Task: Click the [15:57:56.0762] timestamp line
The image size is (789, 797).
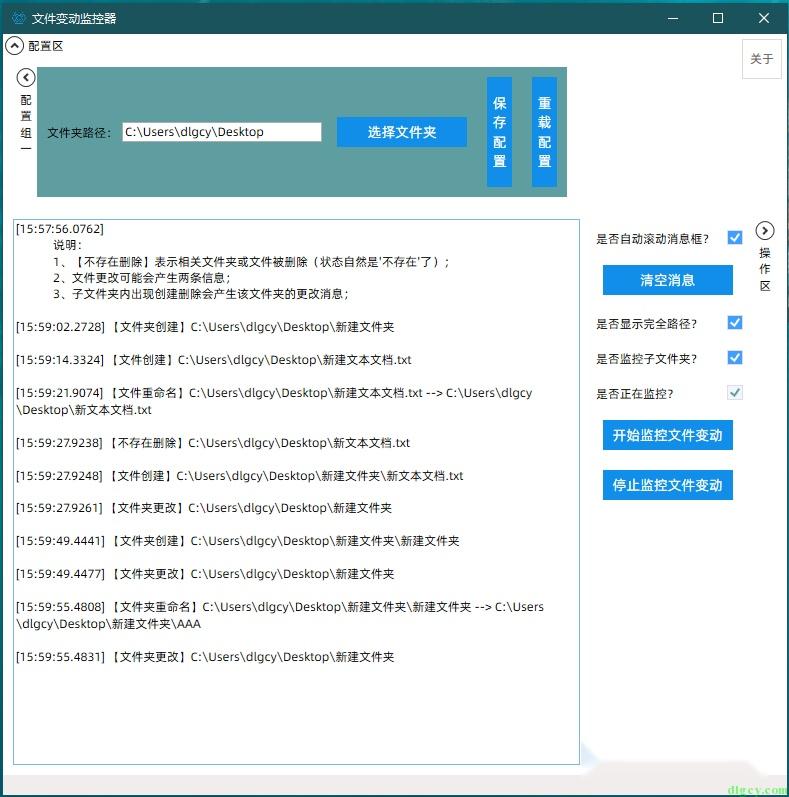Action: (x=59, y=229)
